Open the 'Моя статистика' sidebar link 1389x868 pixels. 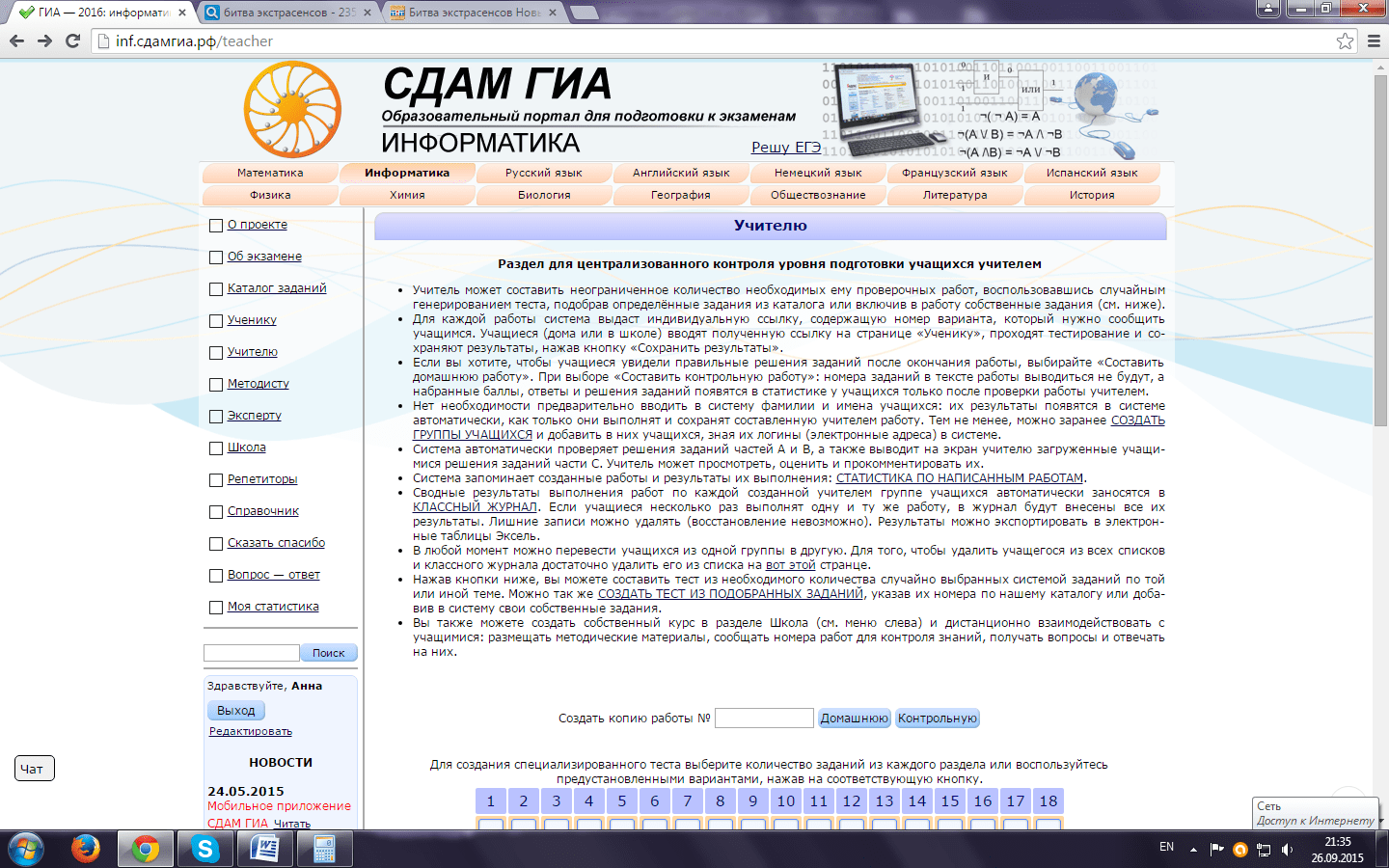coord(273,607)
